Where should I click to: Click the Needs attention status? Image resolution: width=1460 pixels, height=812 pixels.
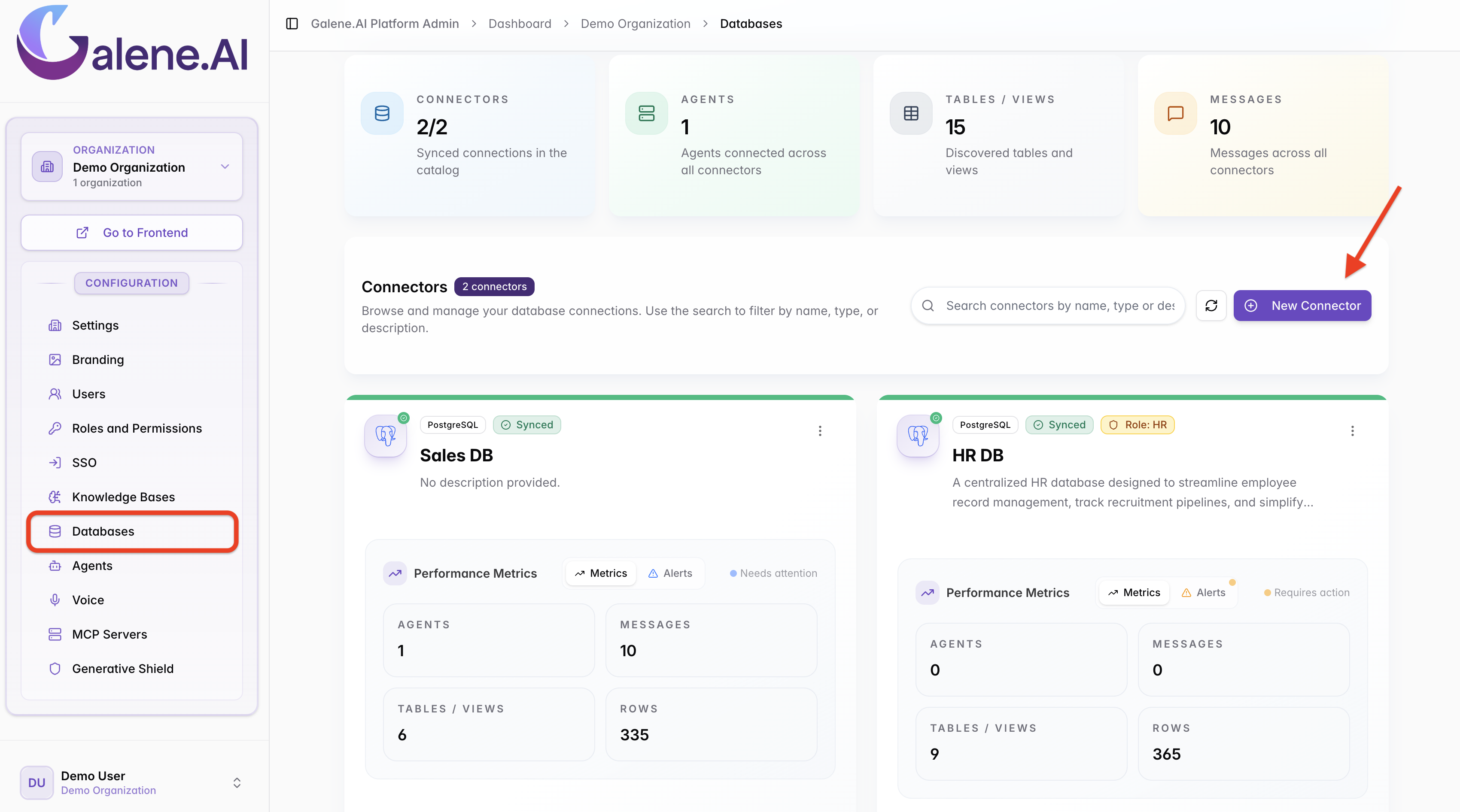(x=774, y=573)
